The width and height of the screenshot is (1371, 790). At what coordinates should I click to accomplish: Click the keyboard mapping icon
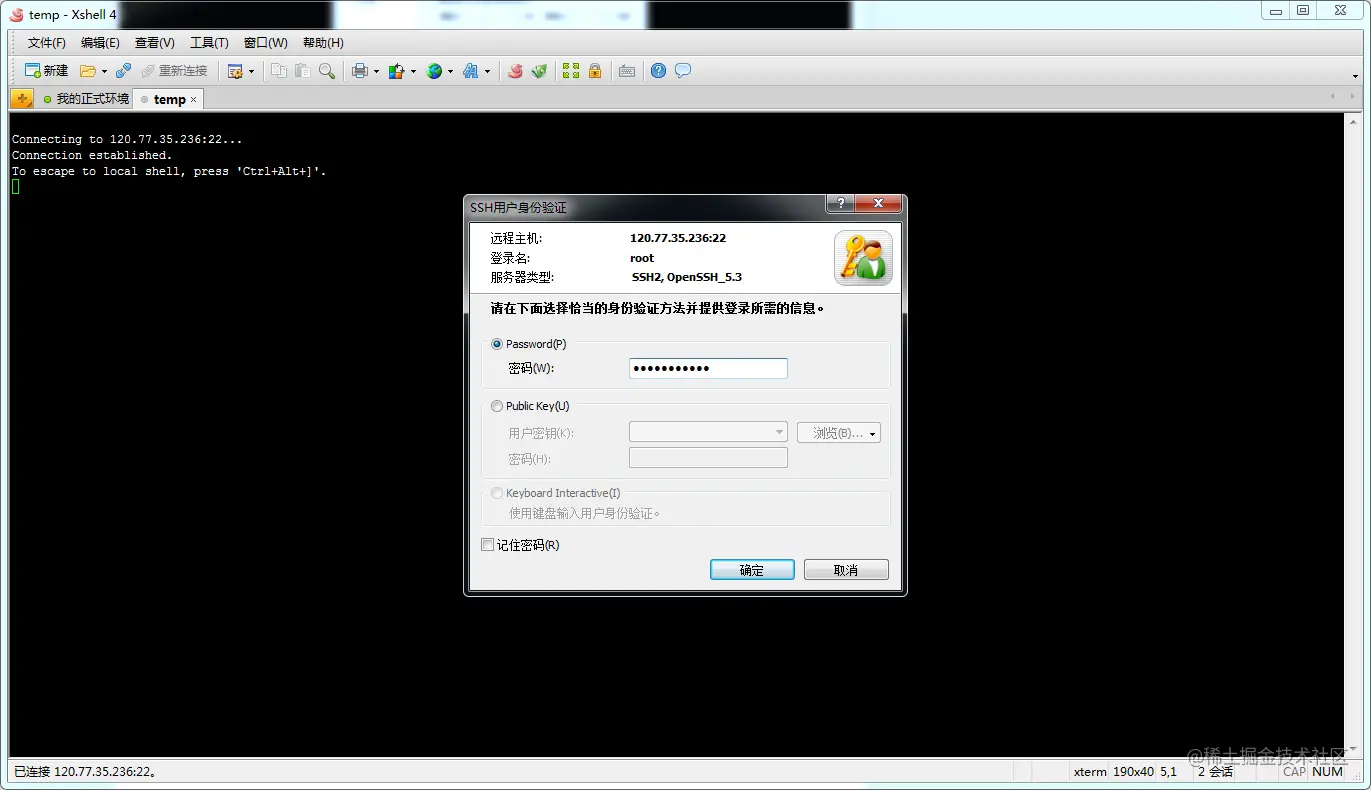[627, 71]
